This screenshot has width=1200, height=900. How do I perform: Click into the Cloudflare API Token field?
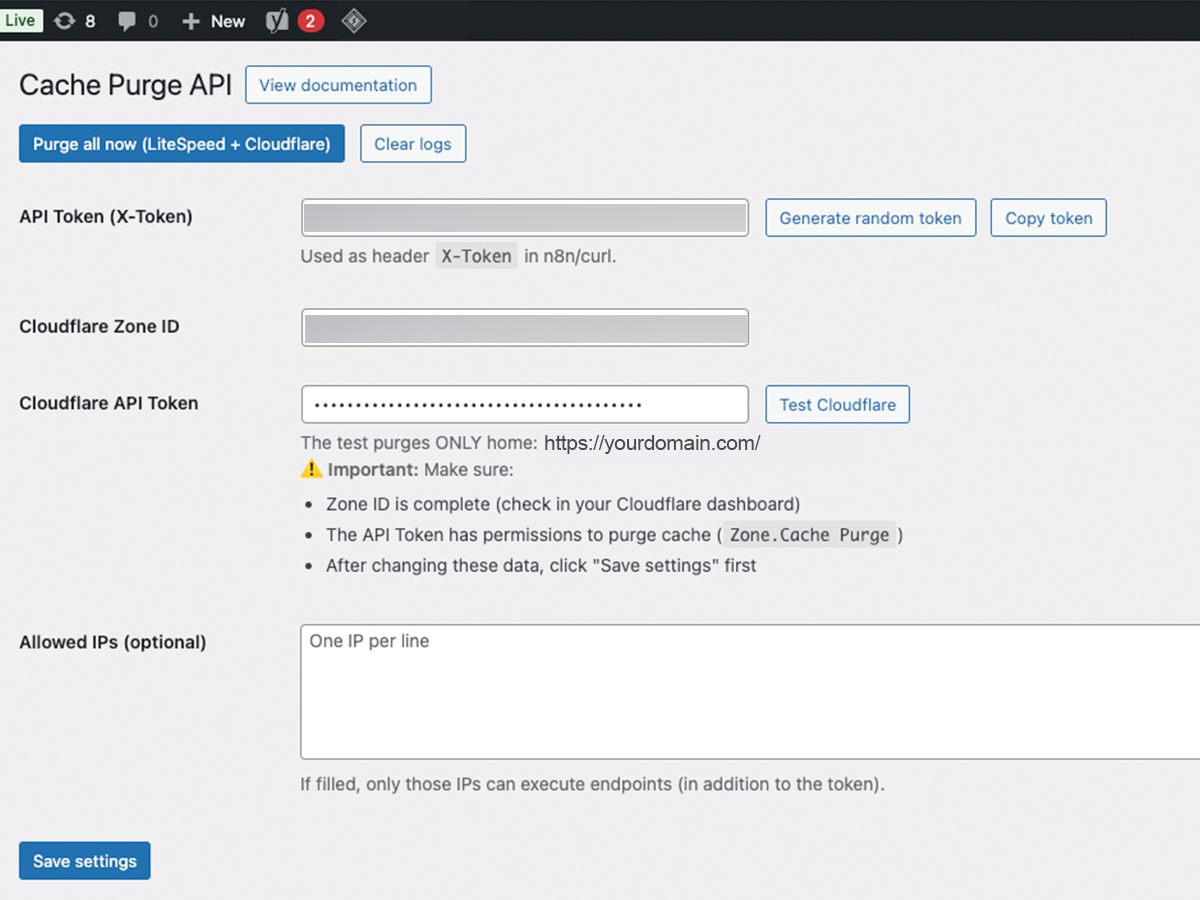coord(525,404)
